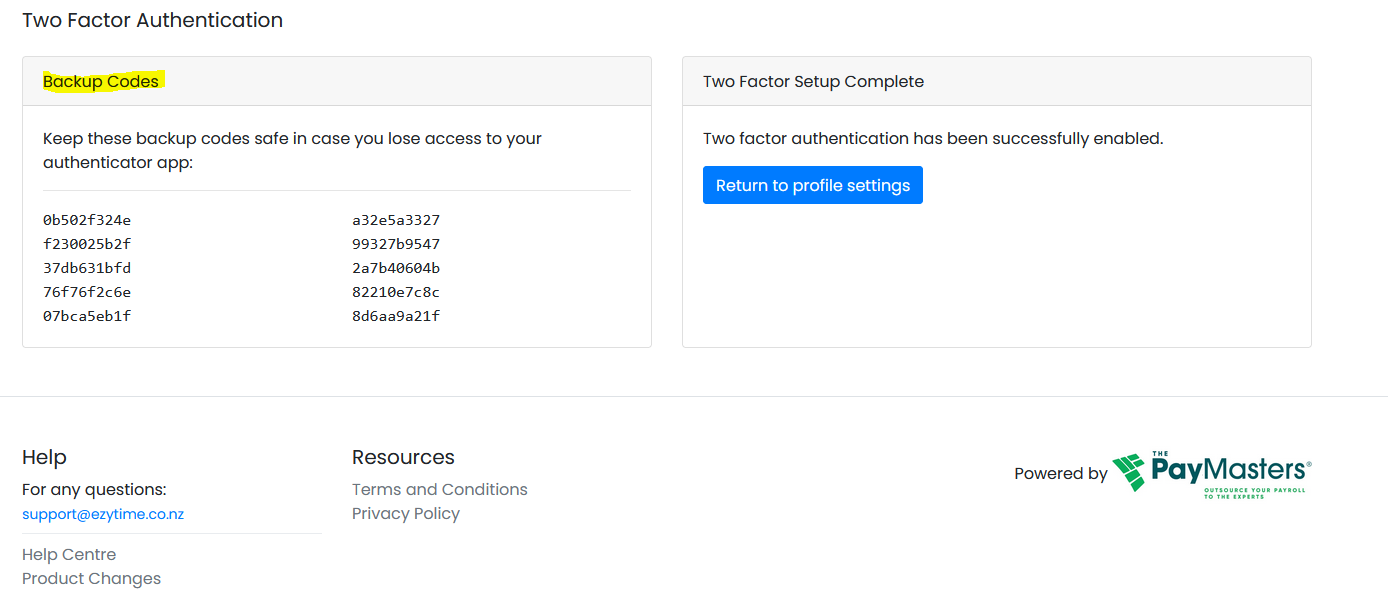Click backup code 37db631bfd
Image resolution: width=1388 pixels, height=592 pixels.
coord(87,268)
